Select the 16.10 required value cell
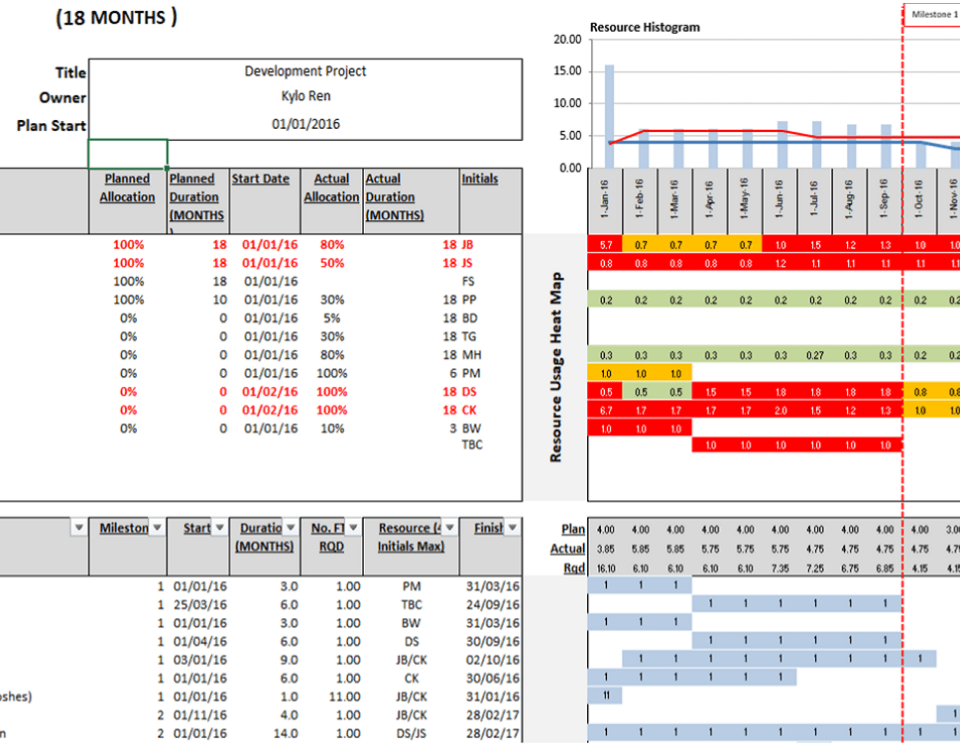 (606, 569)
